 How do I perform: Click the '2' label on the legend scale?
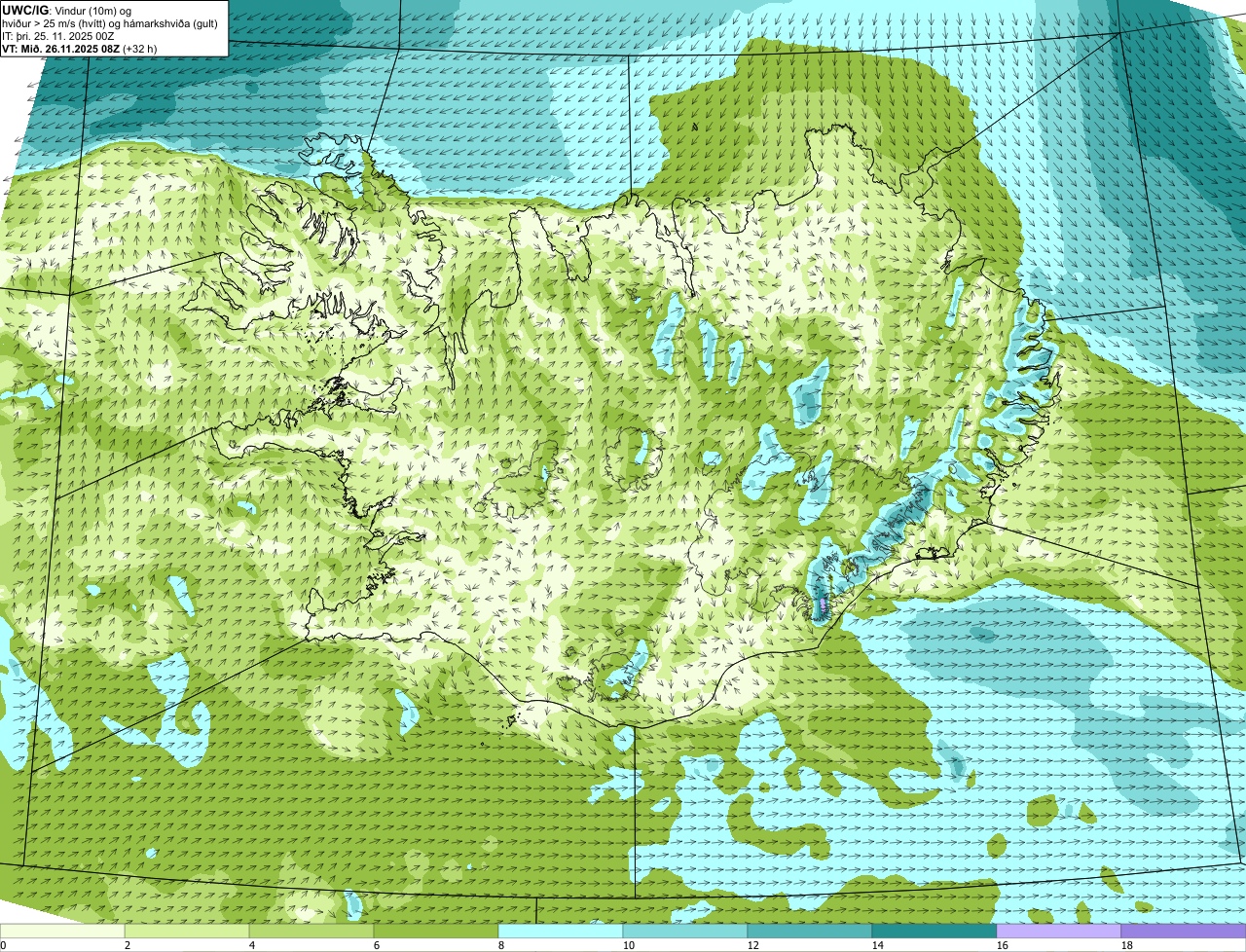(128, 945)
